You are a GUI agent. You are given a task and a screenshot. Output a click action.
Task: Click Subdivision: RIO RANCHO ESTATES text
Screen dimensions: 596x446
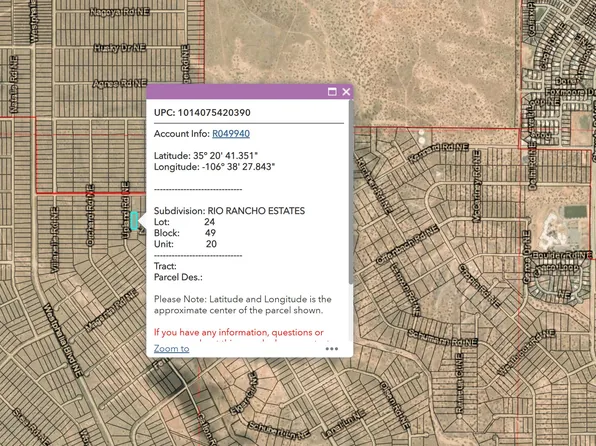point(229,211)
